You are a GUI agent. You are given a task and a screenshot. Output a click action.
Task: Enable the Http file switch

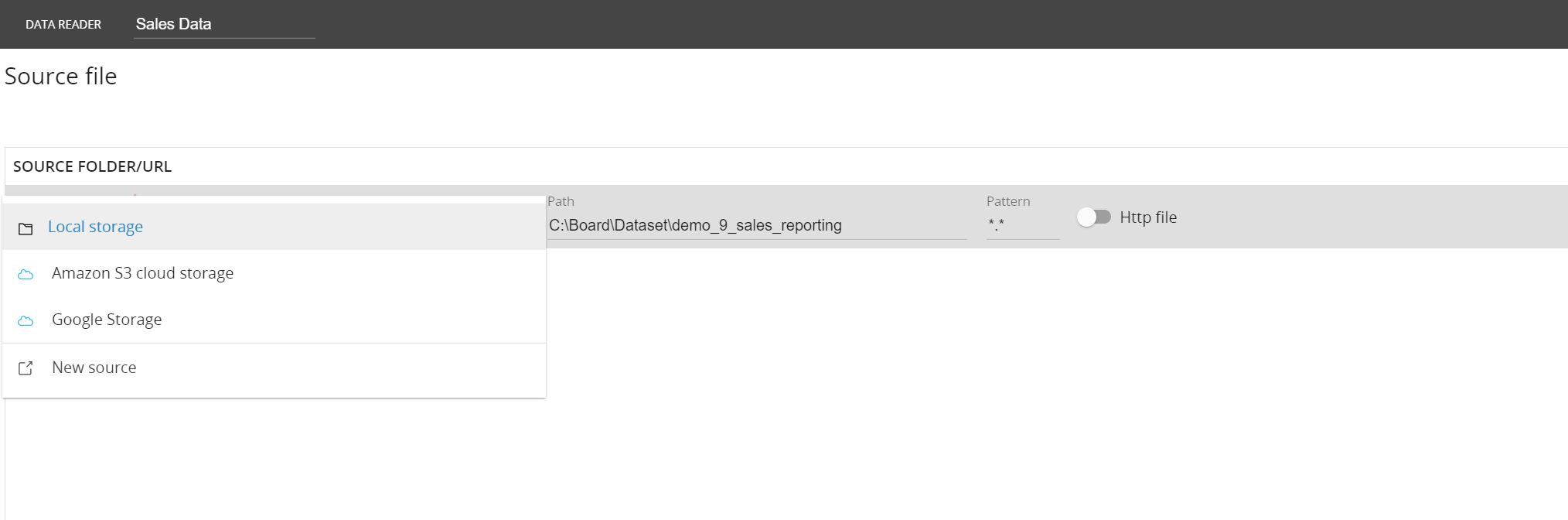coord(1093,217)
